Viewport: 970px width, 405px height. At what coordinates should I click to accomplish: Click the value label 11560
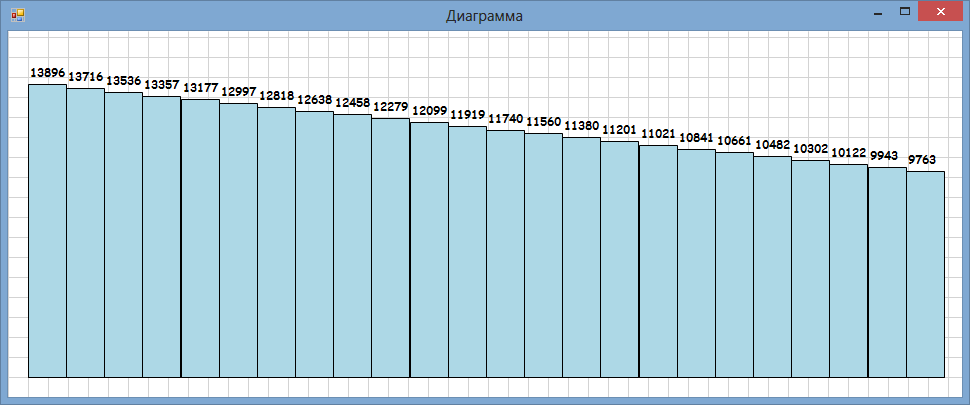(x=544, y=122)
